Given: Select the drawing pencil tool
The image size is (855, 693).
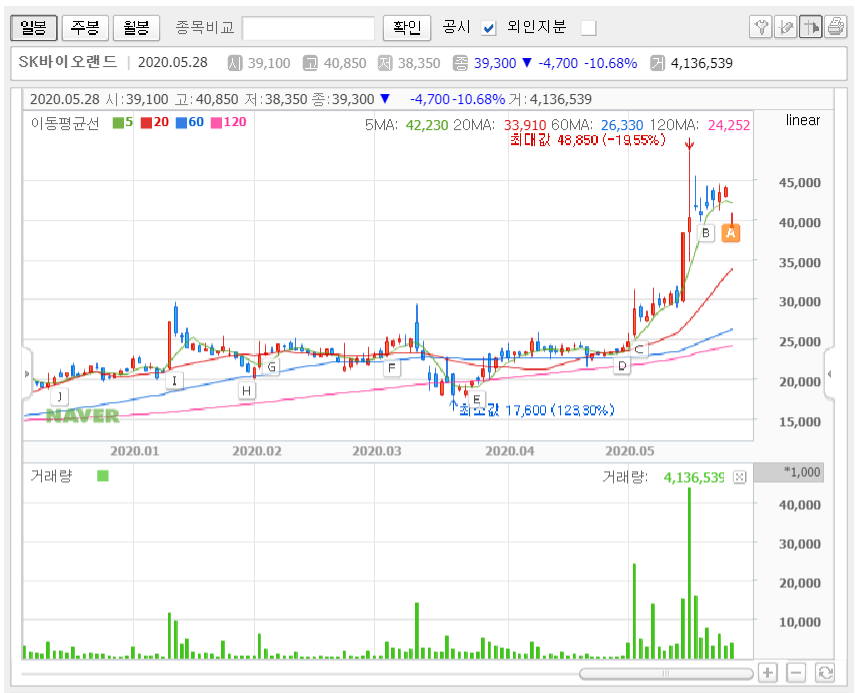Looking at the screenshot, I should pyautogui.click(x=785, y=27).
